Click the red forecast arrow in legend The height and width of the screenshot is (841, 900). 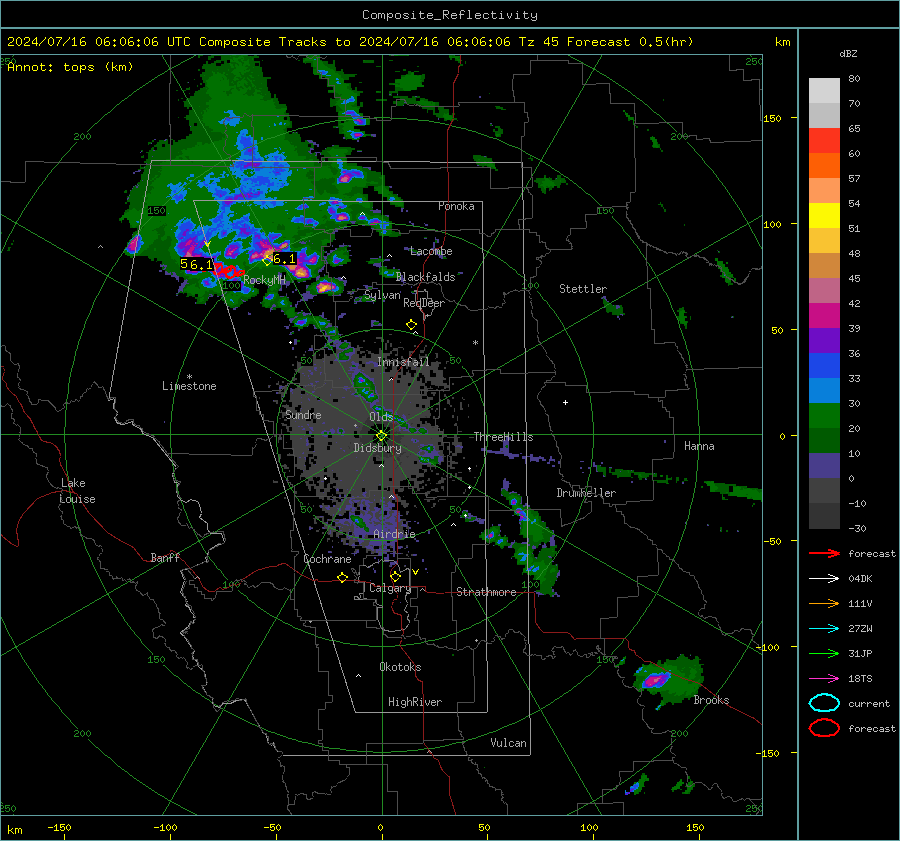coord(824,553)
